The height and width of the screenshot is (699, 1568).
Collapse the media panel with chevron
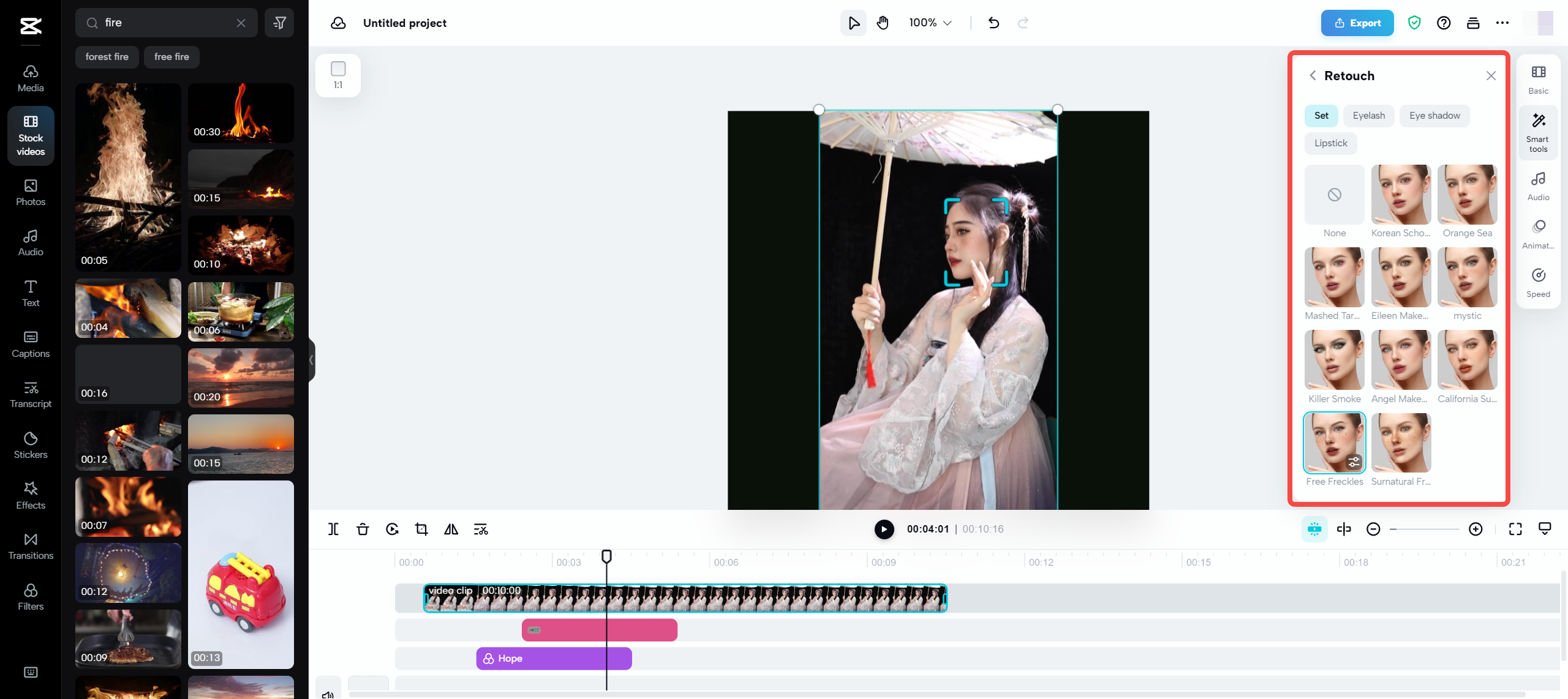[x=311, y=361]
